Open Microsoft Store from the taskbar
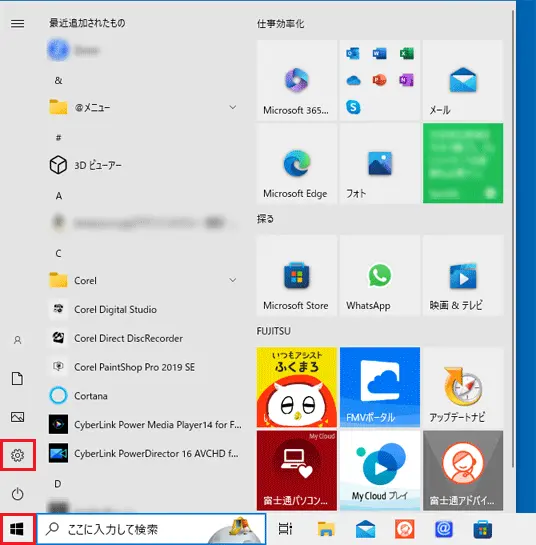The height and width of the screenshot is (545, 536). (x=483, y=530)
